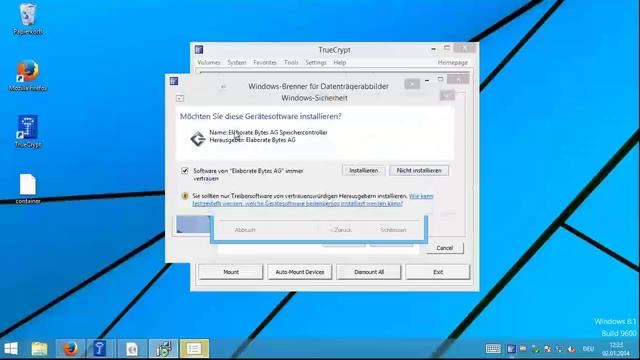The height and width of the screenshot is (360, 640).
Task: Click the publisher name Elaborate Bytes AG
Action: [271, 140]
